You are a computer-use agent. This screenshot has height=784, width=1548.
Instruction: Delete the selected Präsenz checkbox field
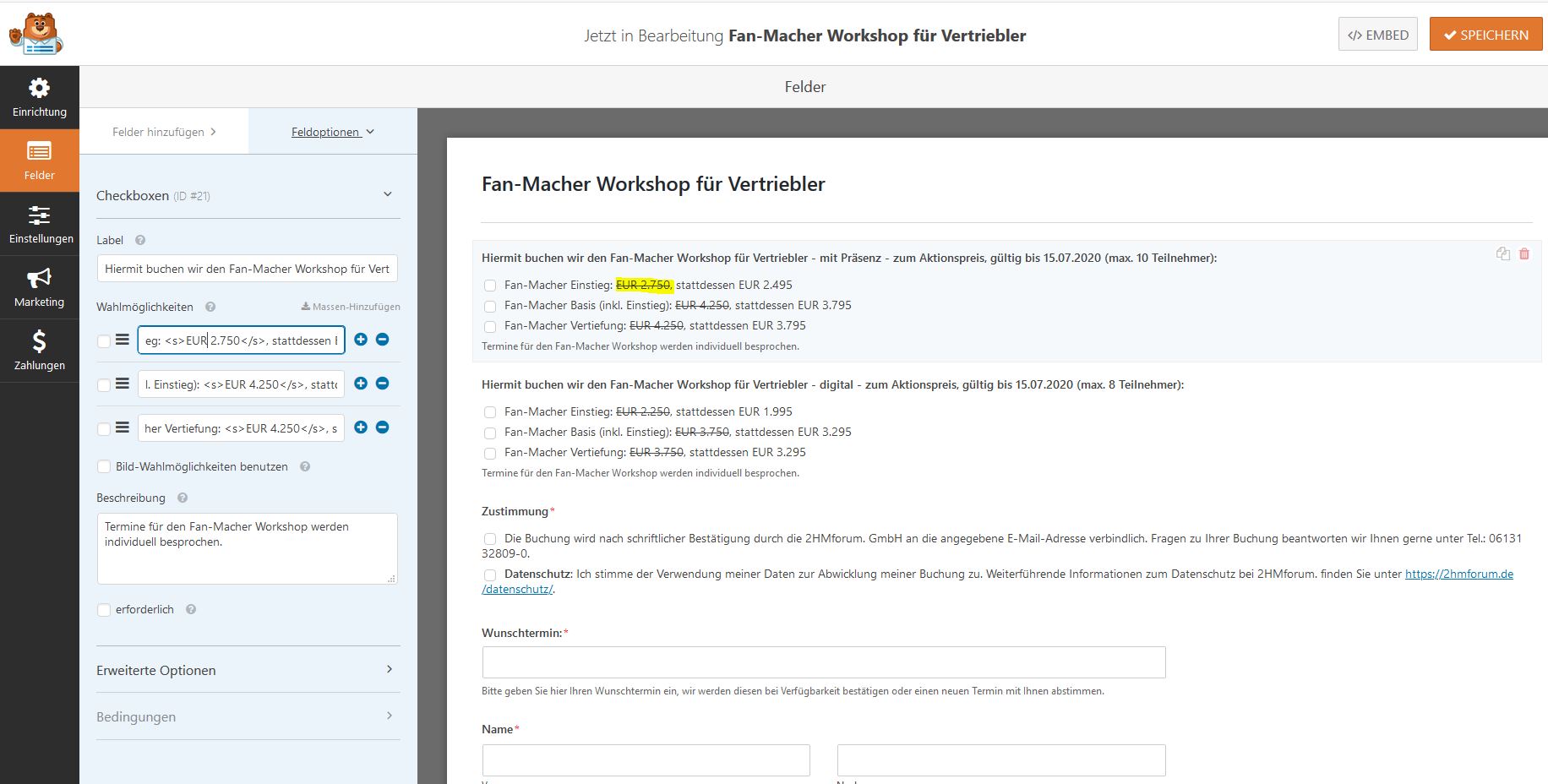click(x=1524, y=253)
